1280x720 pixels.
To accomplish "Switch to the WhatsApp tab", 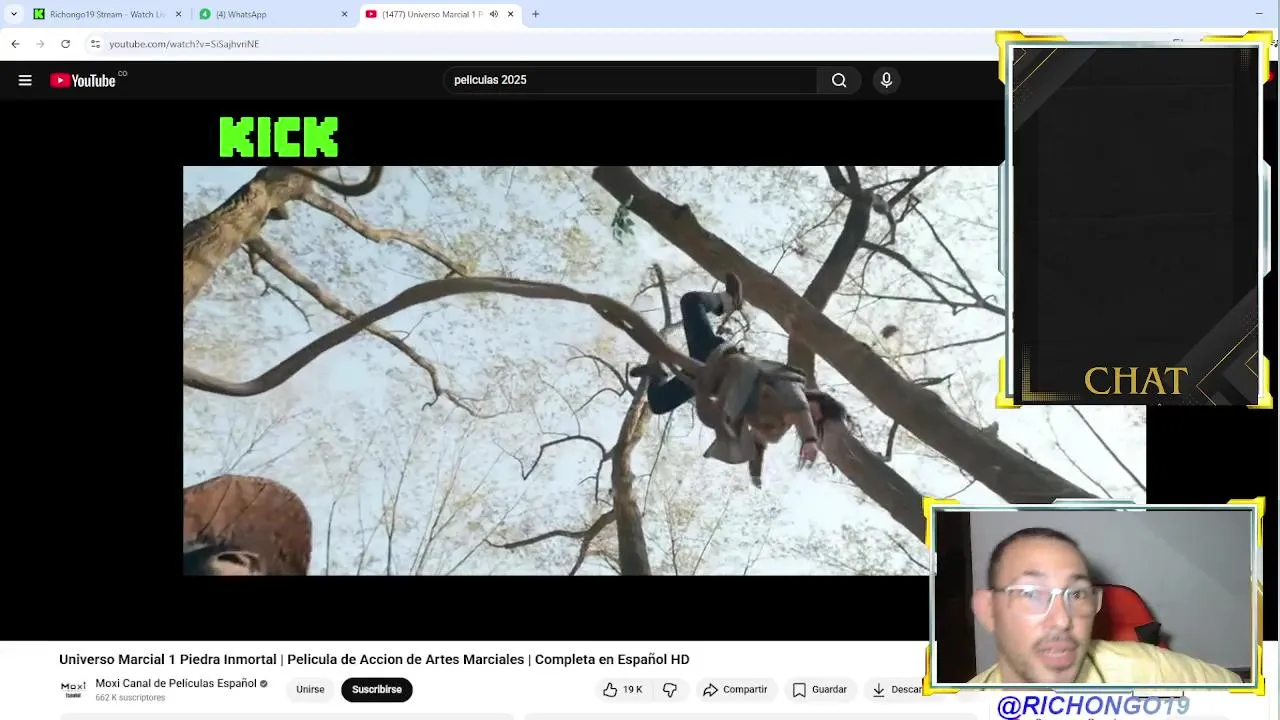I will (270, 14).
